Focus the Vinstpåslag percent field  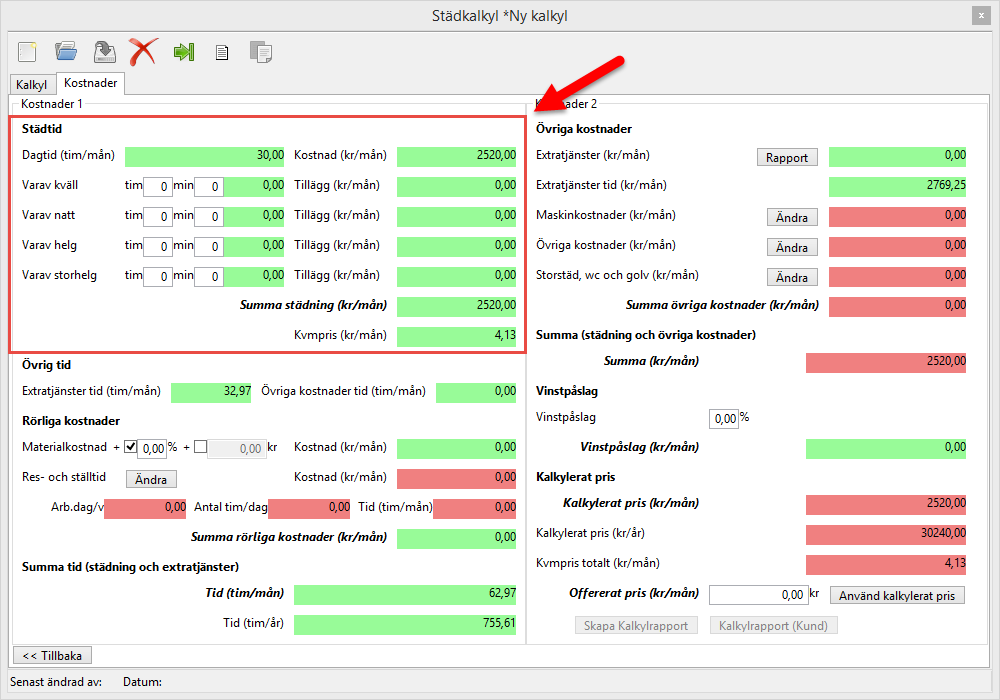(x=723, y=418)
